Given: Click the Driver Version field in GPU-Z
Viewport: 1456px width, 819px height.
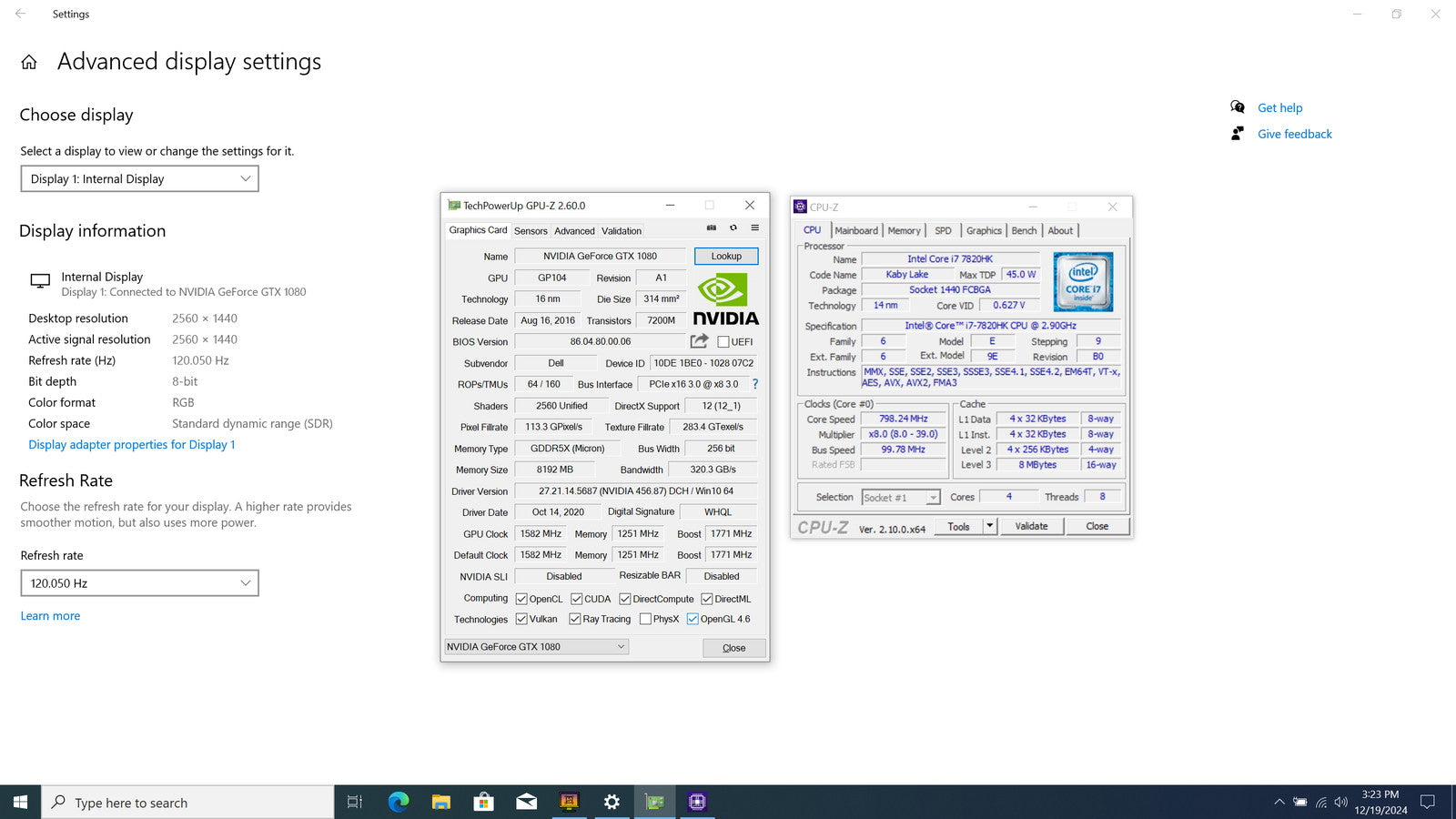Looking at the screenshot, I should (635, 491).
